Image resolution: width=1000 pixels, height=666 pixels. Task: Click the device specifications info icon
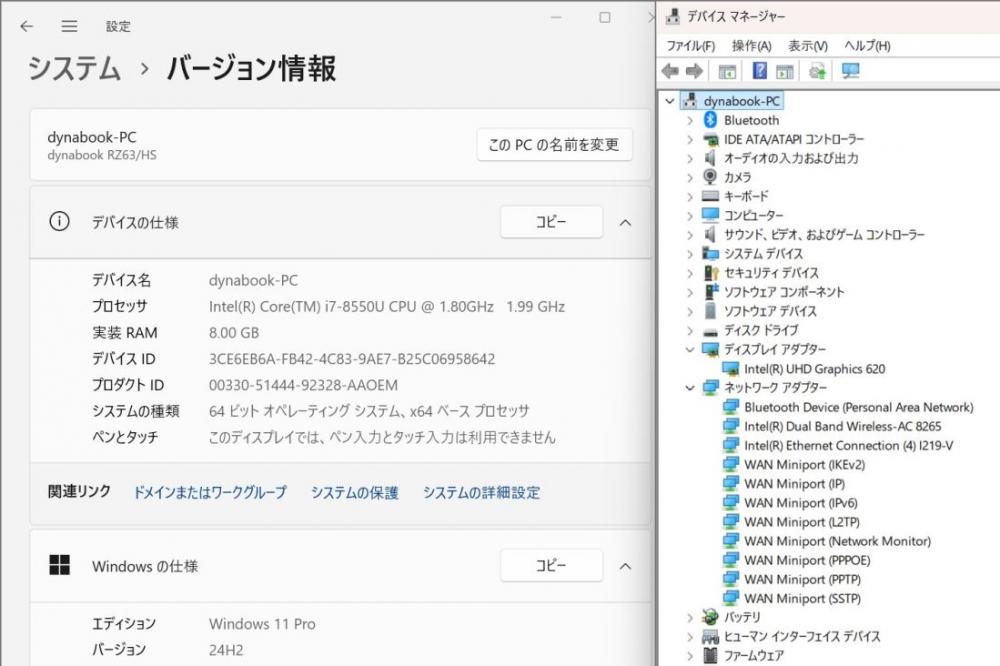59,221
